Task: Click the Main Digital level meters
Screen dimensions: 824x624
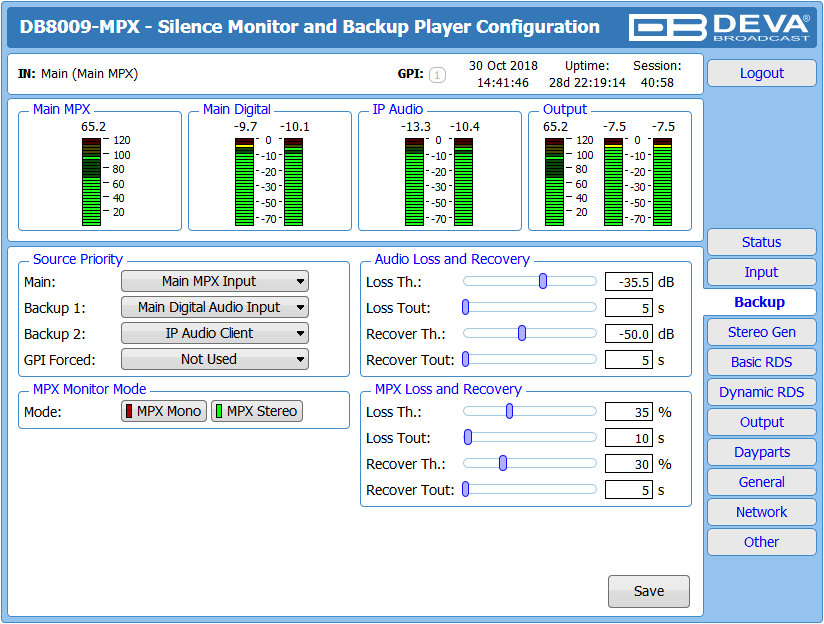Action: (x=269, y=182)
